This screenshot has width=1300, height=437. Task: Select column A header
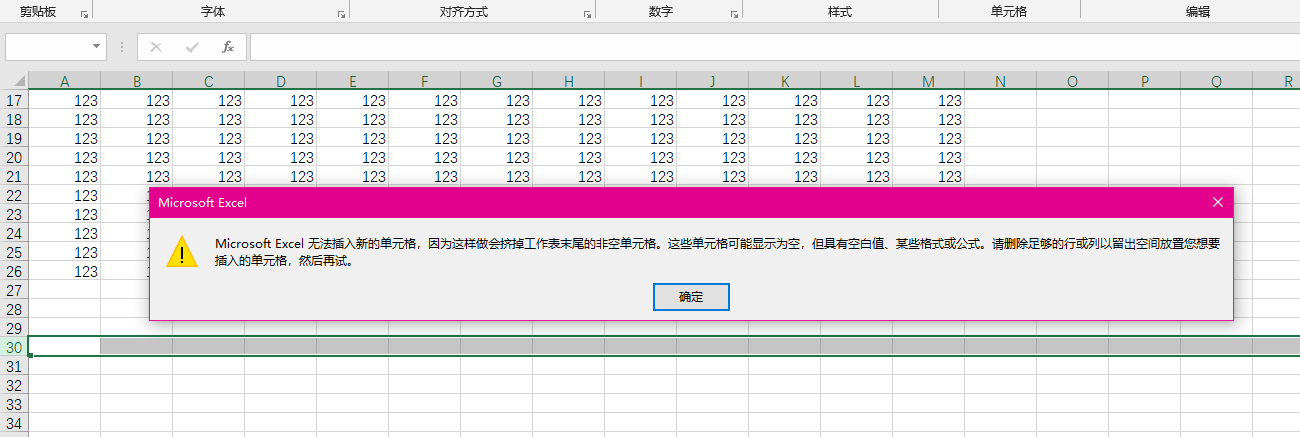64,81
